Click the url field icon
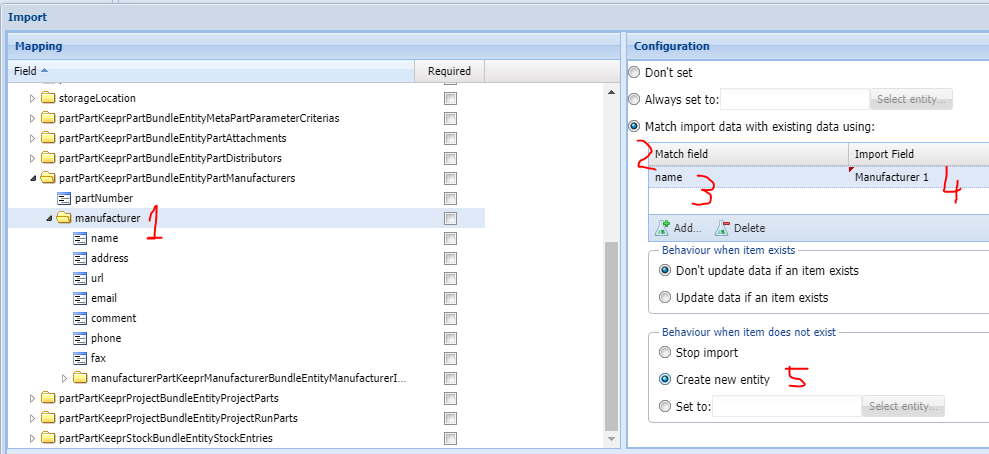The image size is (989, 454). point(80,279)
